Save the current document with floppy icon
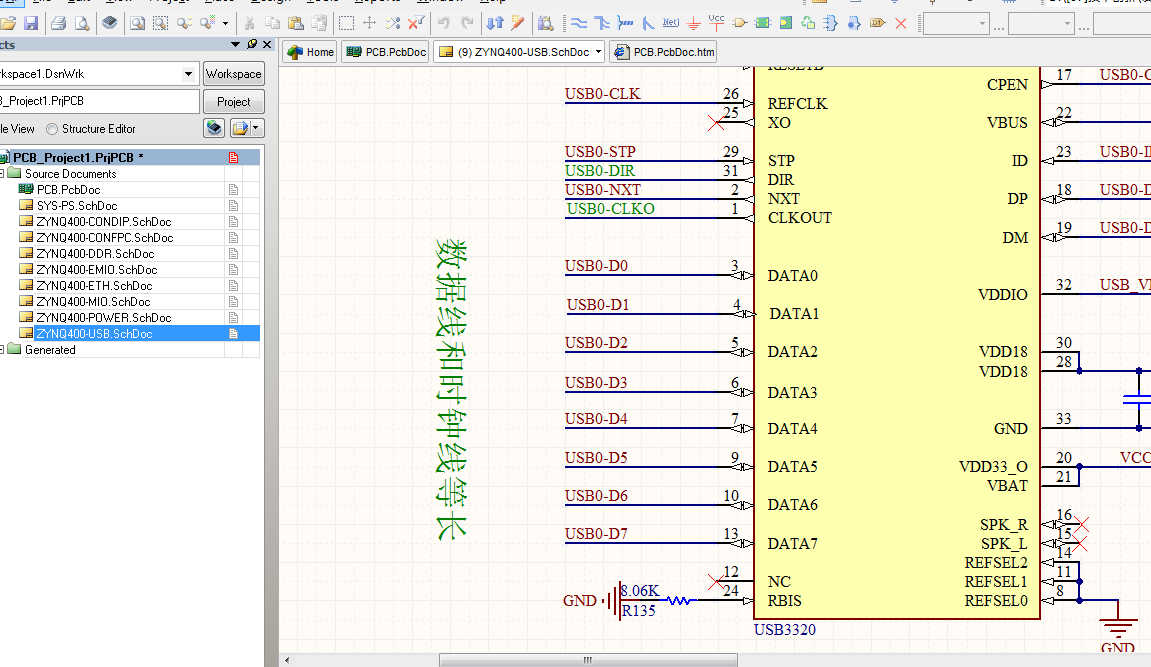 tap(31, 23)
